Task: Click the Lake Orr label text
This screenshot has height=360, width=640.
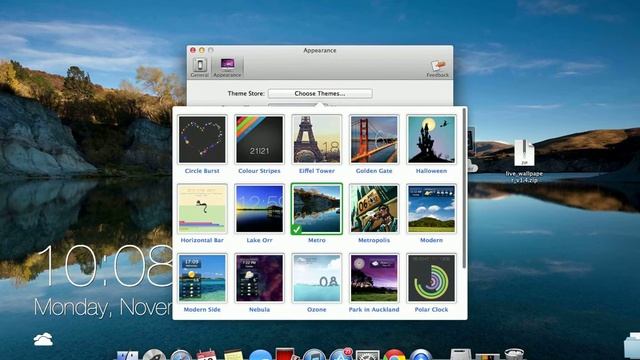Action: (259, 240)
